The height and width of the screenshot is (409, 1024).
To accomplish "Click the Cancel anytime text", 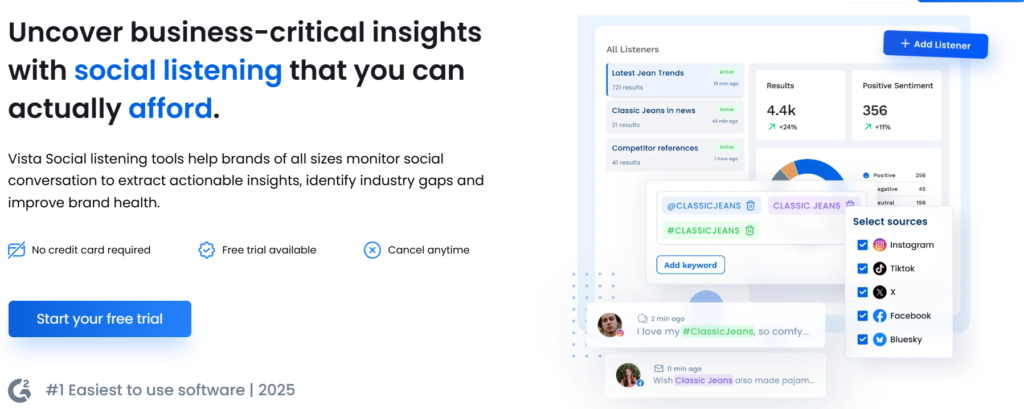I will [x=428, y=250].
